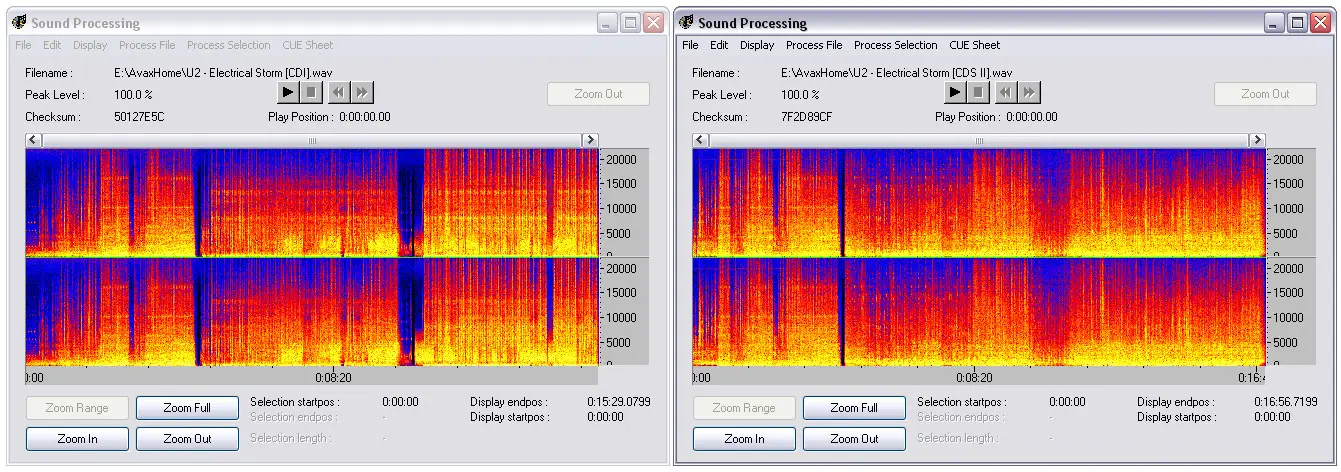The width and height of the screenshot is (1341, 472).
Task: Click Play Position value in right window
Action: coord(1032,117)
